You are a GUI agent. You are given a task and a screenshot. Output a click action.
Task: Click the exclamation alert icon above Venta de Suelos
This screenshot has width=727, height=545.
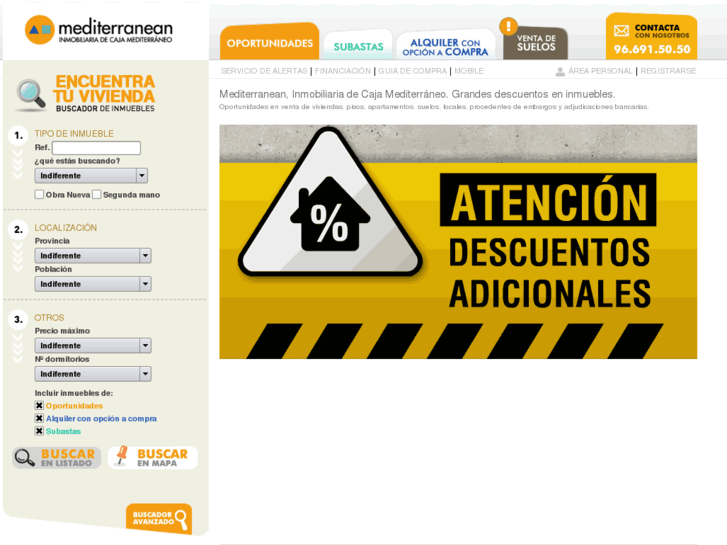509,26
